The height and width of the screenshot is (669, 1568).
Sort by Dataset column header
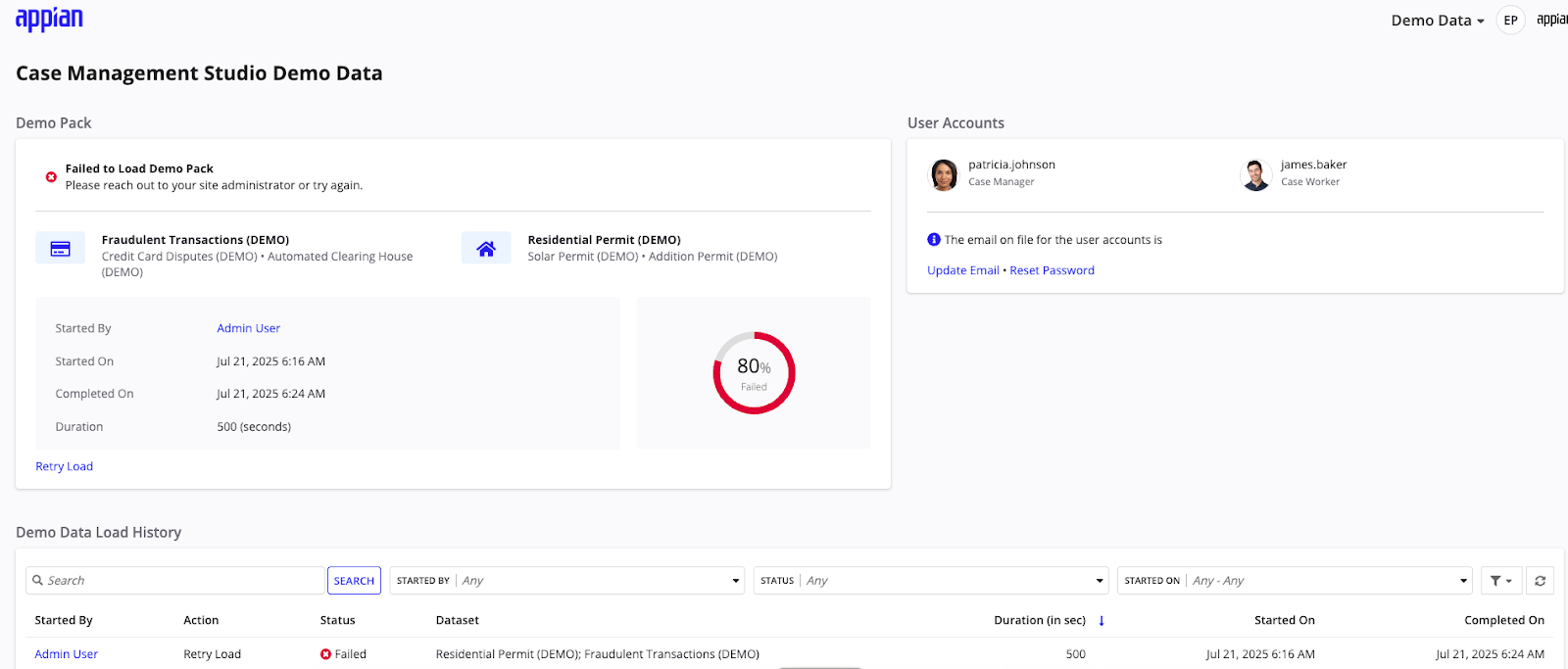click(x=458, y=621)
